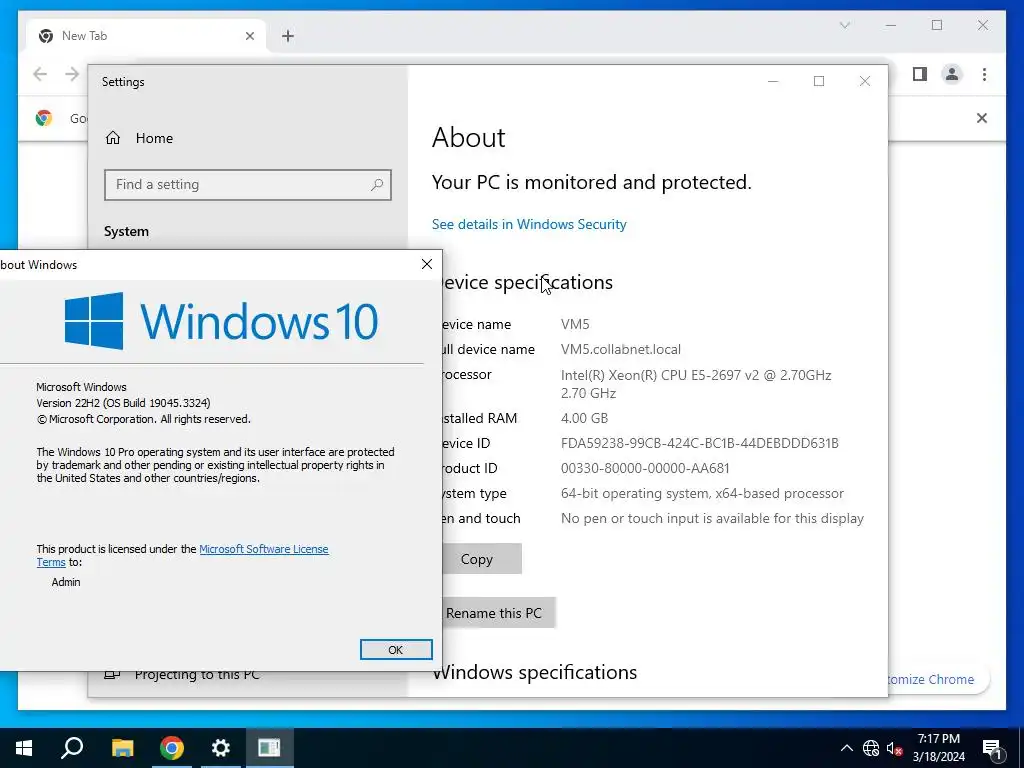
Task: Click the Rename this PC button
Action: coord(499,613)
